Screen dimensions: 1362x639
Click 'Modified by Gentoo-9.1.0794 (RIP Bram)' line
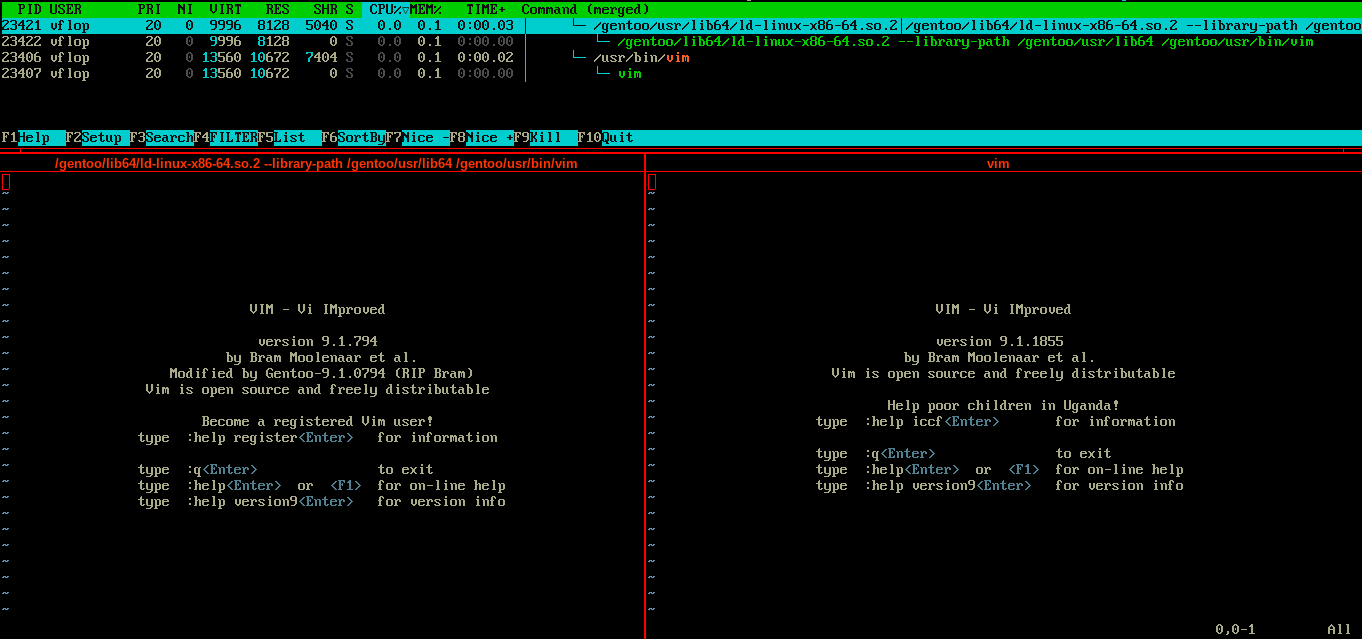[321, 373]
